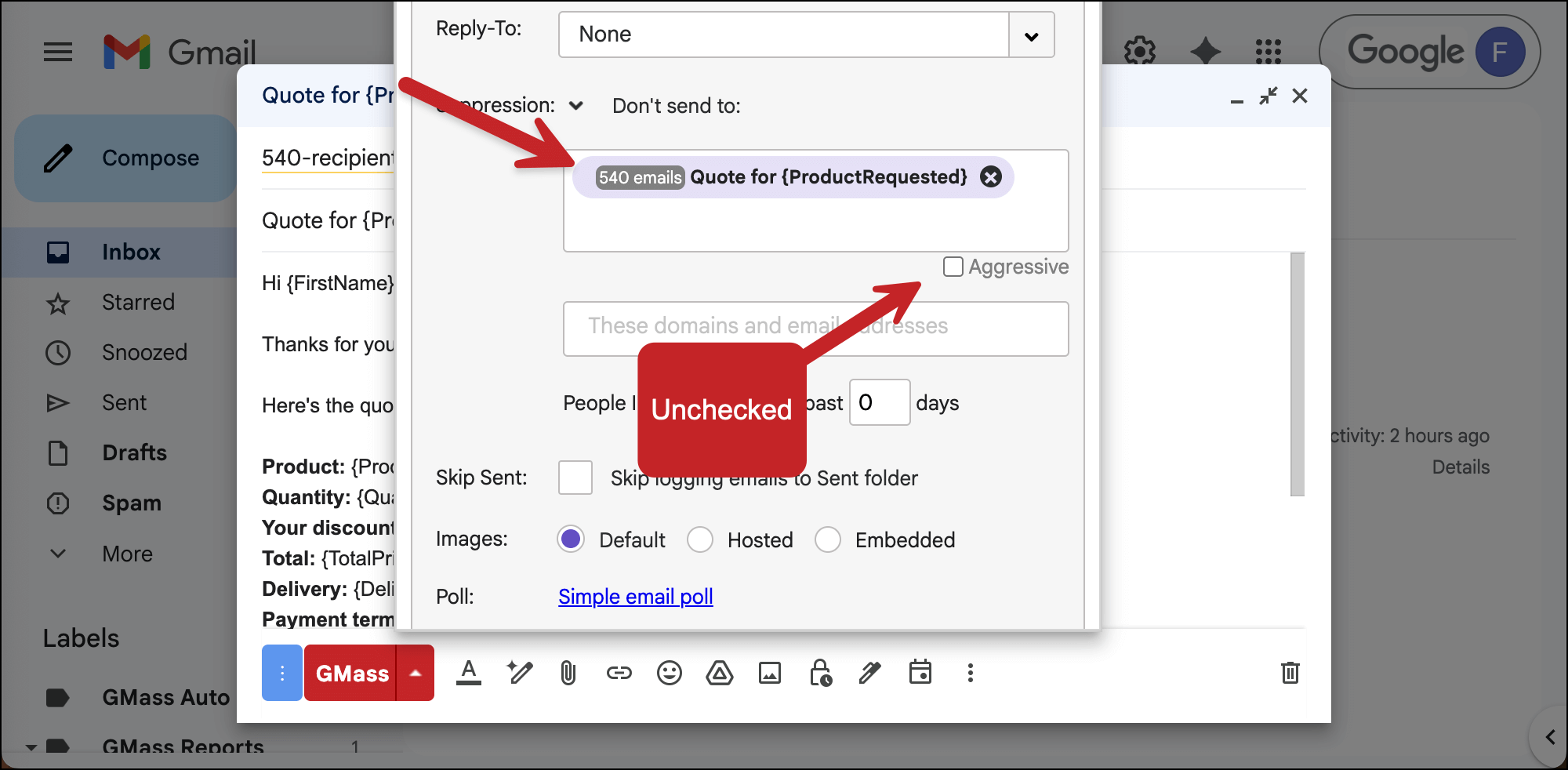Insert an emoji into the message

(x=669, y=673)
